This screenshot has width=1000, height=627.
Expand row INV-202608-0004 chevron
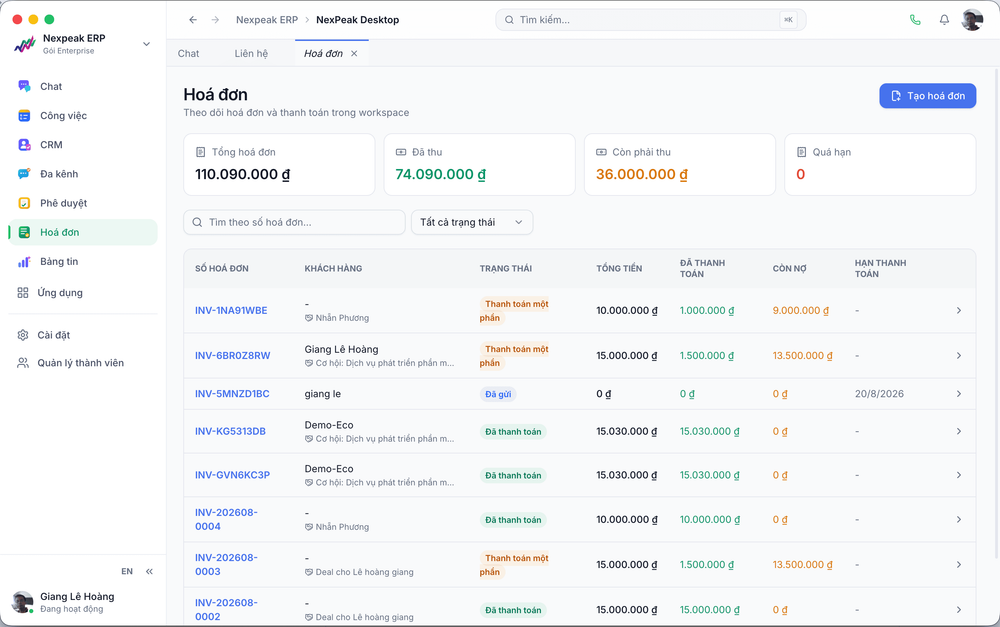959,519
